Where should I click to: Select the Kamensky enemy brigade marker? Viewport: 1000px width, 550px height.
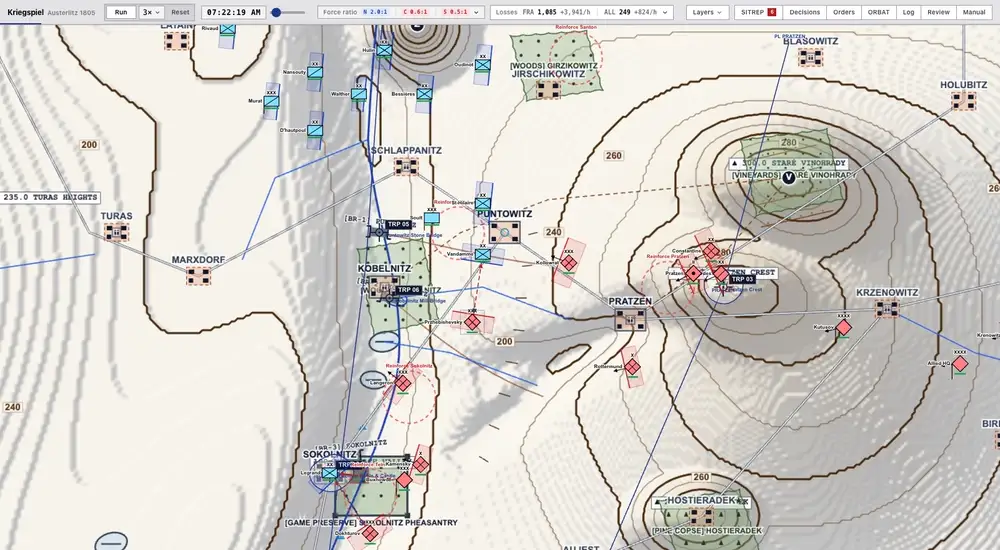click(420, 465)
